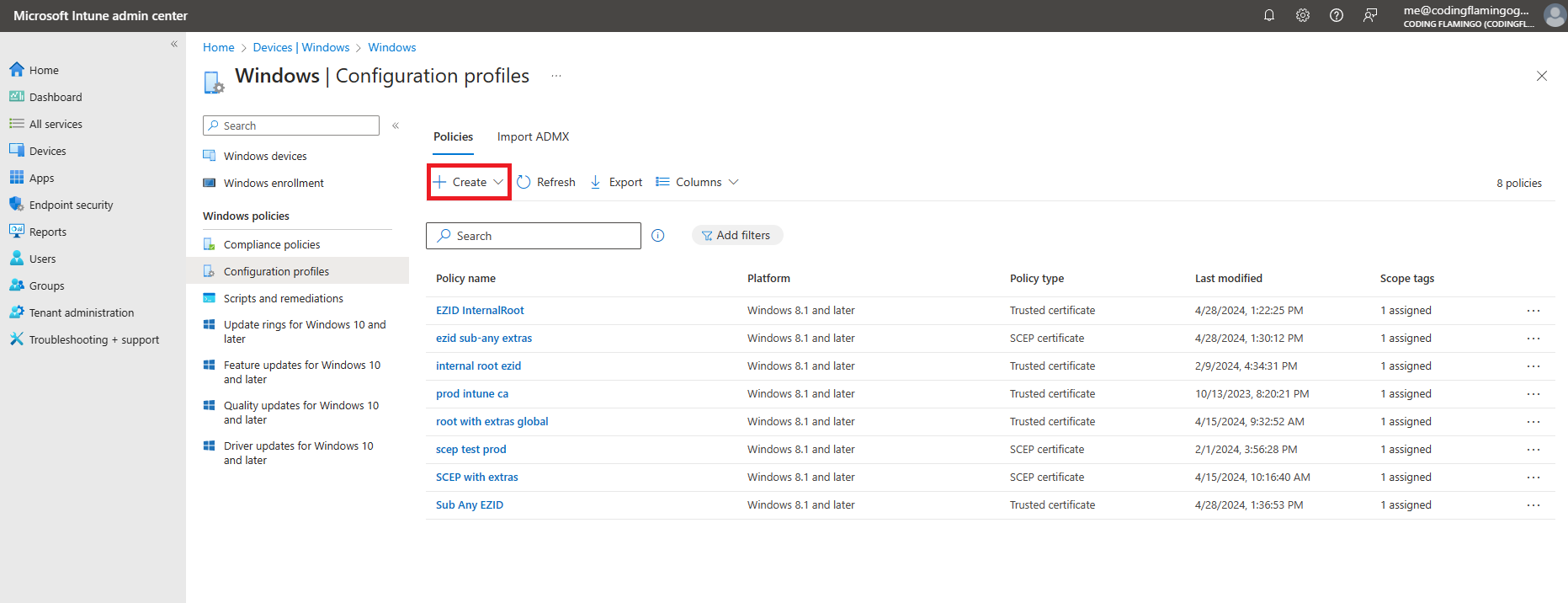Open ellipsis menu for EZID InternalRoot row
The height and width of the screenshot is (603, 1568).
pos(1533,311)
